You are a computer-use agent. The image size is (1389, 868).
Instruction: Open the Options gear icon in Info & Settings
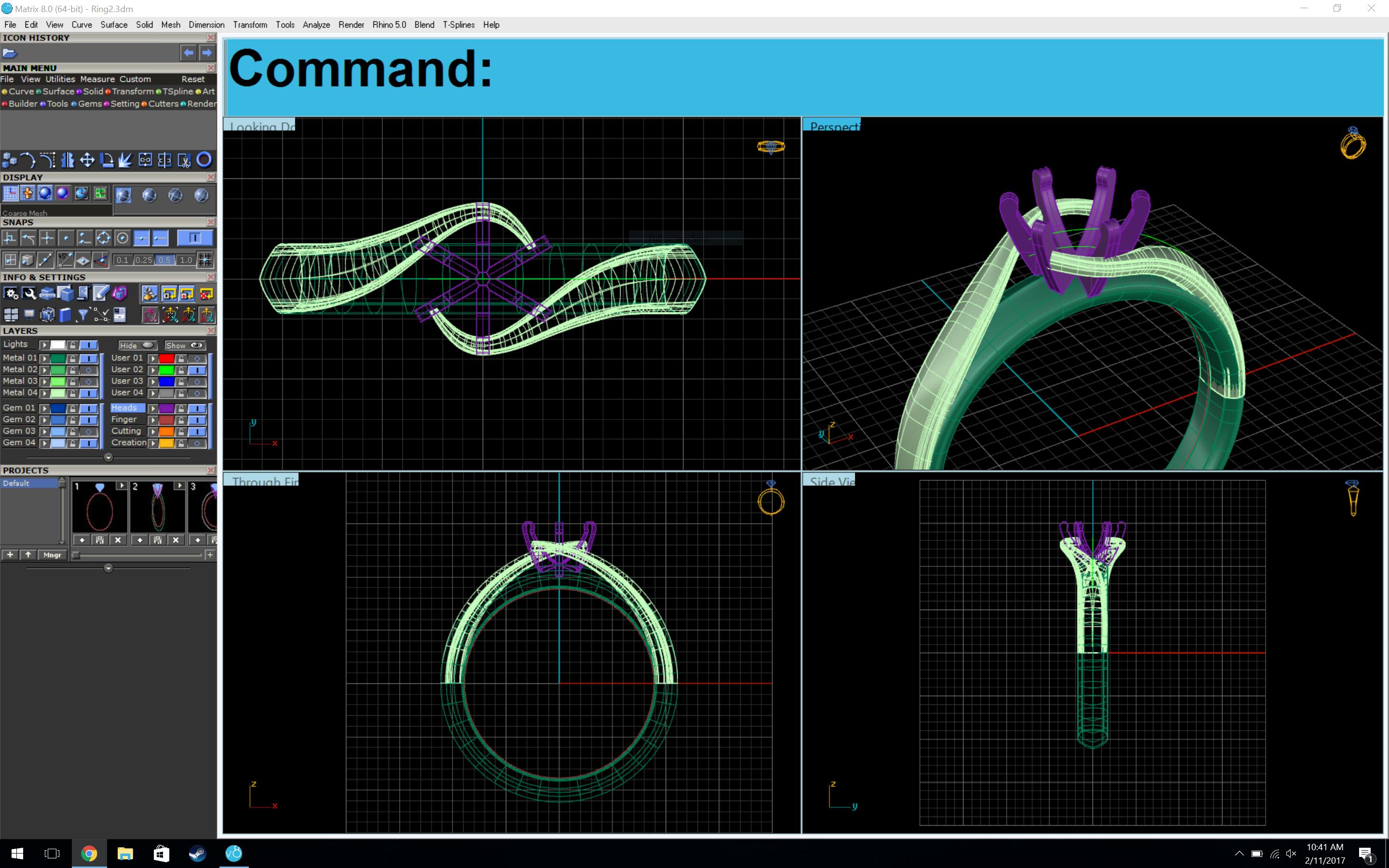tap(12, 292)
